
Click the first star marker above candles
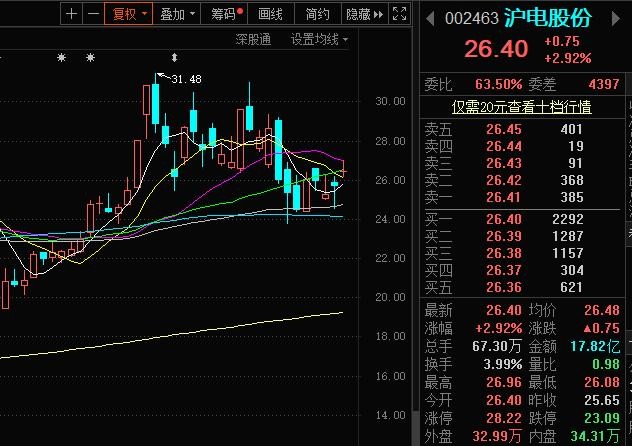(x=62, y=58)
